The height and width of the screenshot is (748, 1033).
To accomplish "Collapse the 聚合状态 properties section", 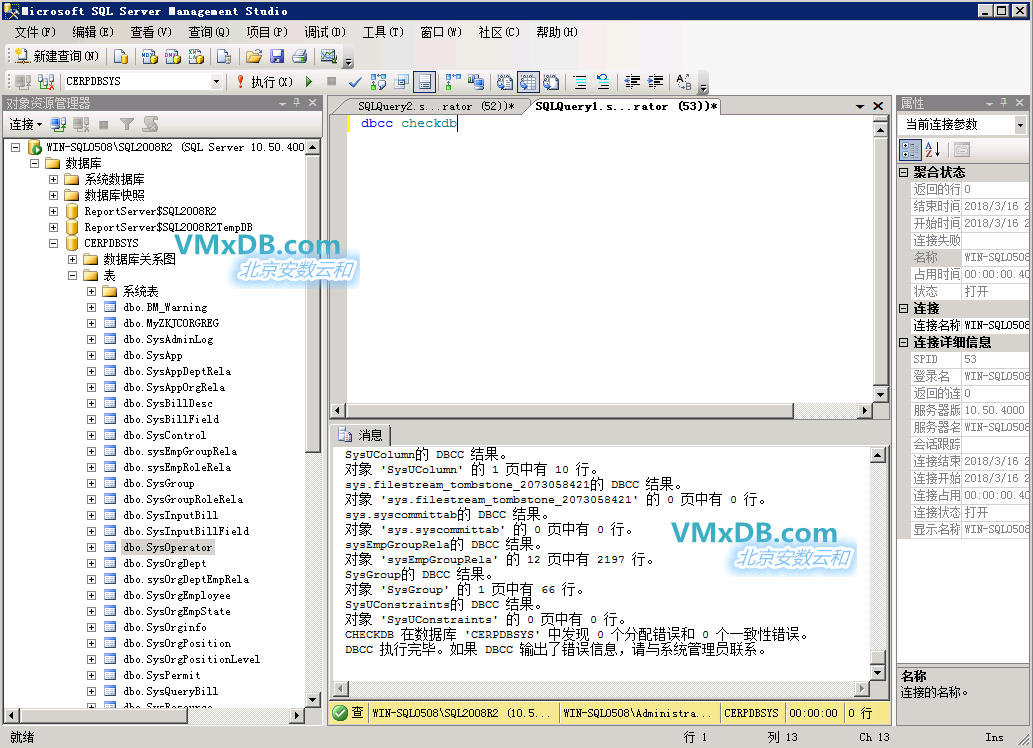I will 904,172.
